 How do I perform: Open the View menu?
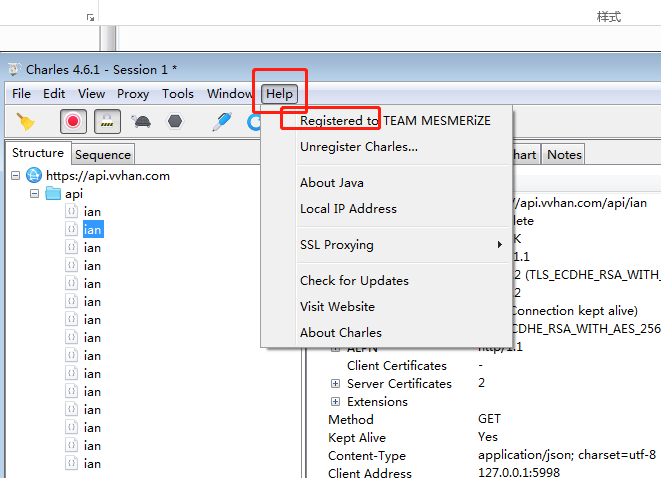point(91,94)
